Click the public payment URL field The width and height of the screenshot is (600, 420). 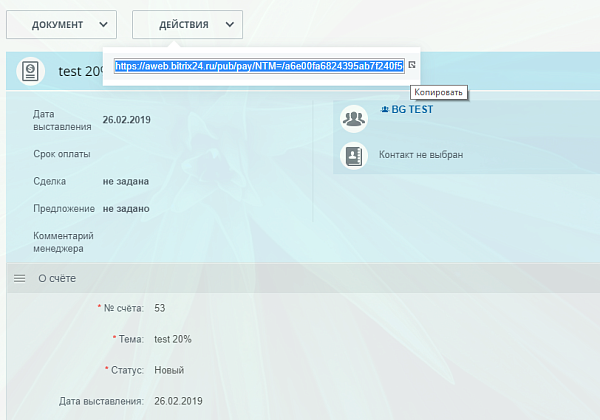coord(259,66)
